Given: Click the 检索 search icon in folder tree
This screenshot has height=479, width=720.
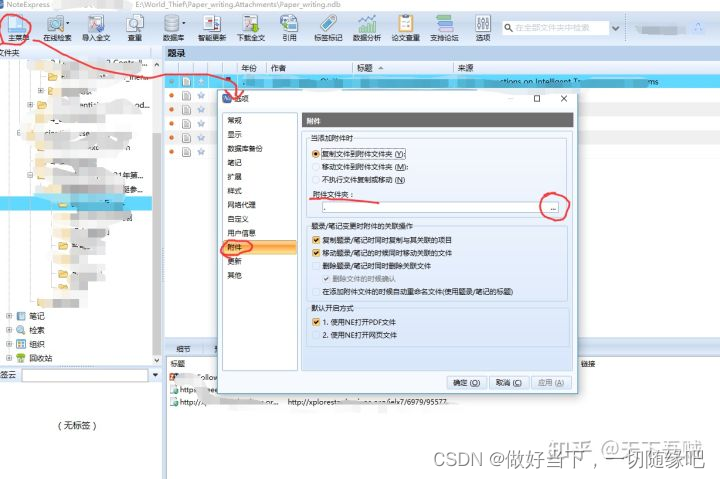Looking at the screenshot, I should coord(21,330).
